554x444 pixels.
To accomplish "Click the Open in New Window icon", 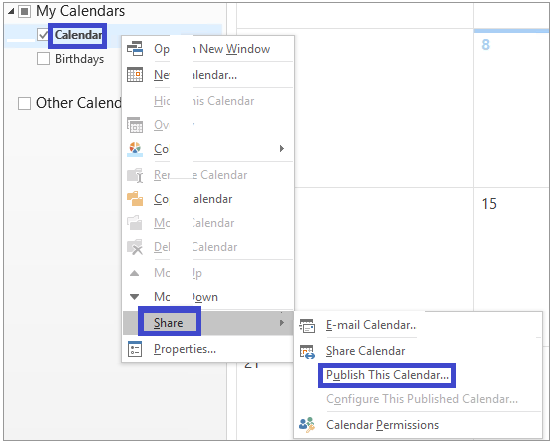I will point(135,49).
